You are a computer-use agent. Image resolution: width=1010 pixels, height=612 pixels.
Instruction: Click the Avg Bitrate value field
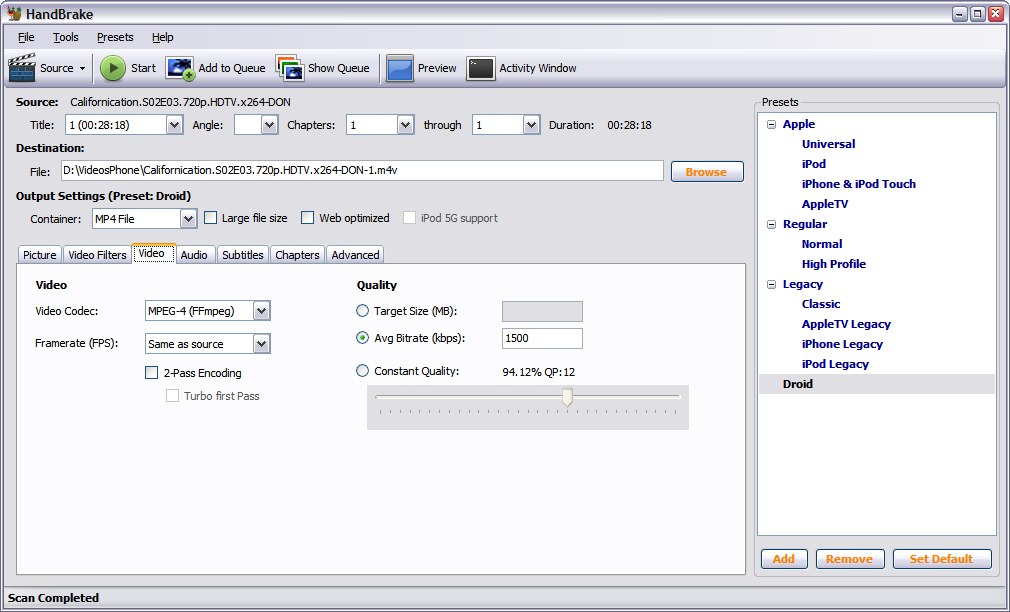pos(542,338)
